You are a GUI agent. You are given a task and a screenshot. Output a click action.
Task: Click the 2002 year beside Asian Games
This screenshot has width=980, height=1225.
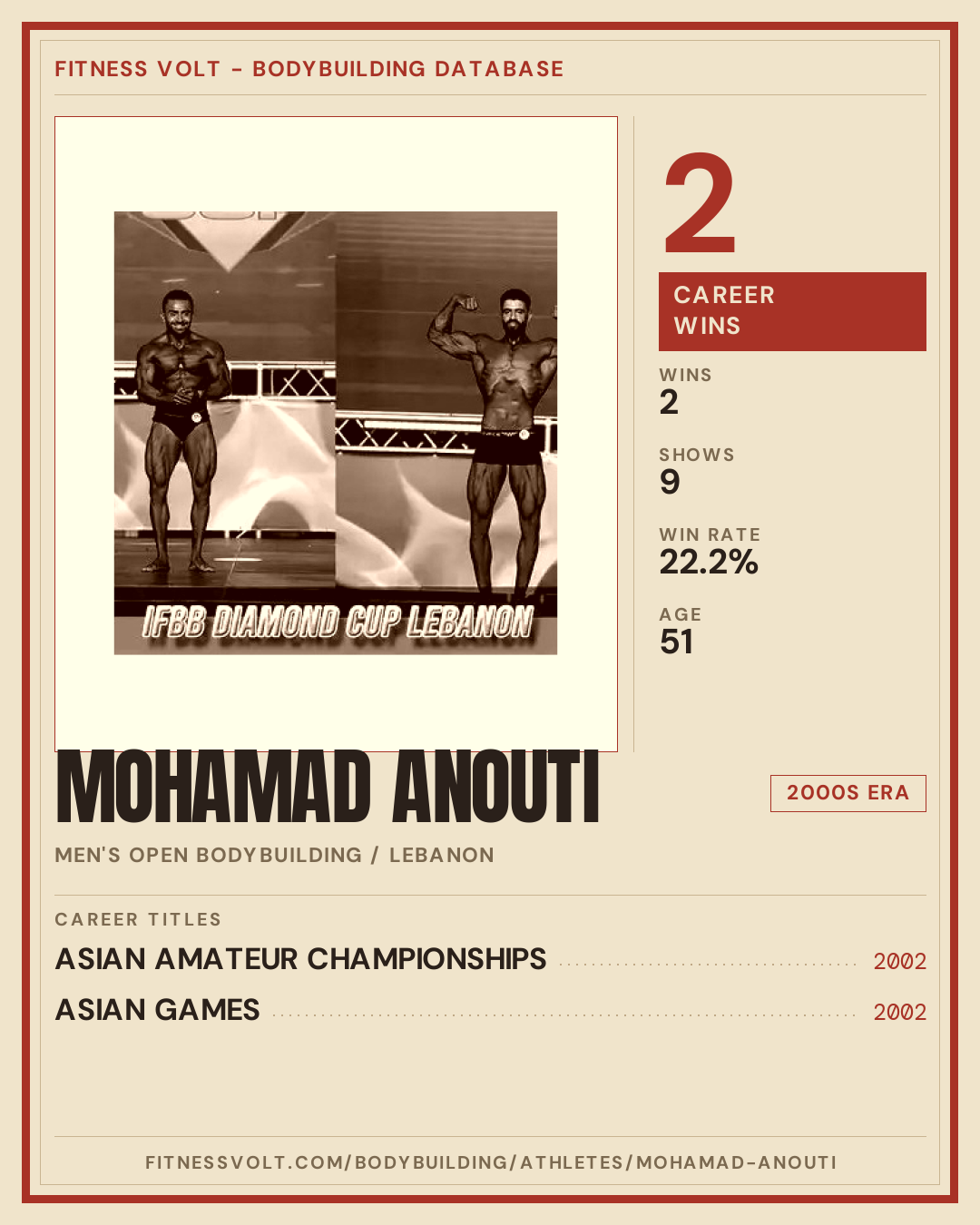[899, 1013]
